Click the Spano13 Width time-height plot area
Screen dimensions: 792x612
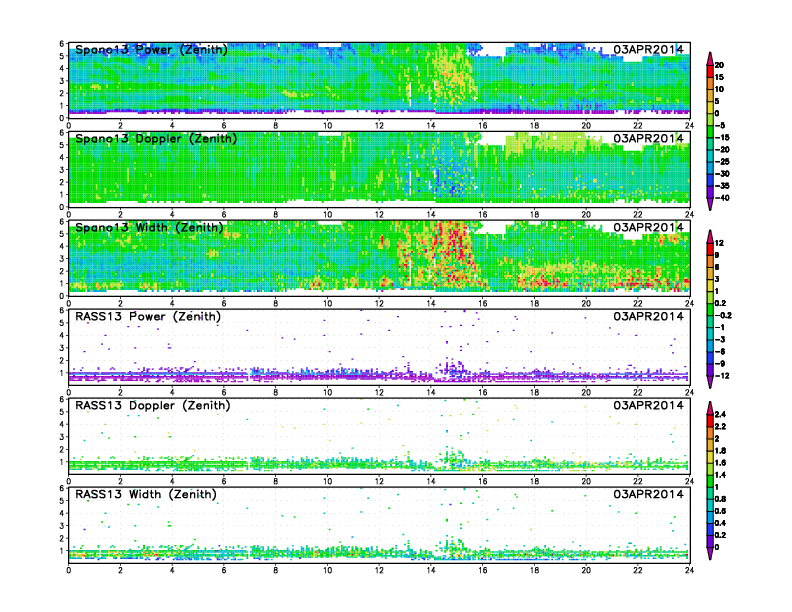click(x=379, y=258)
